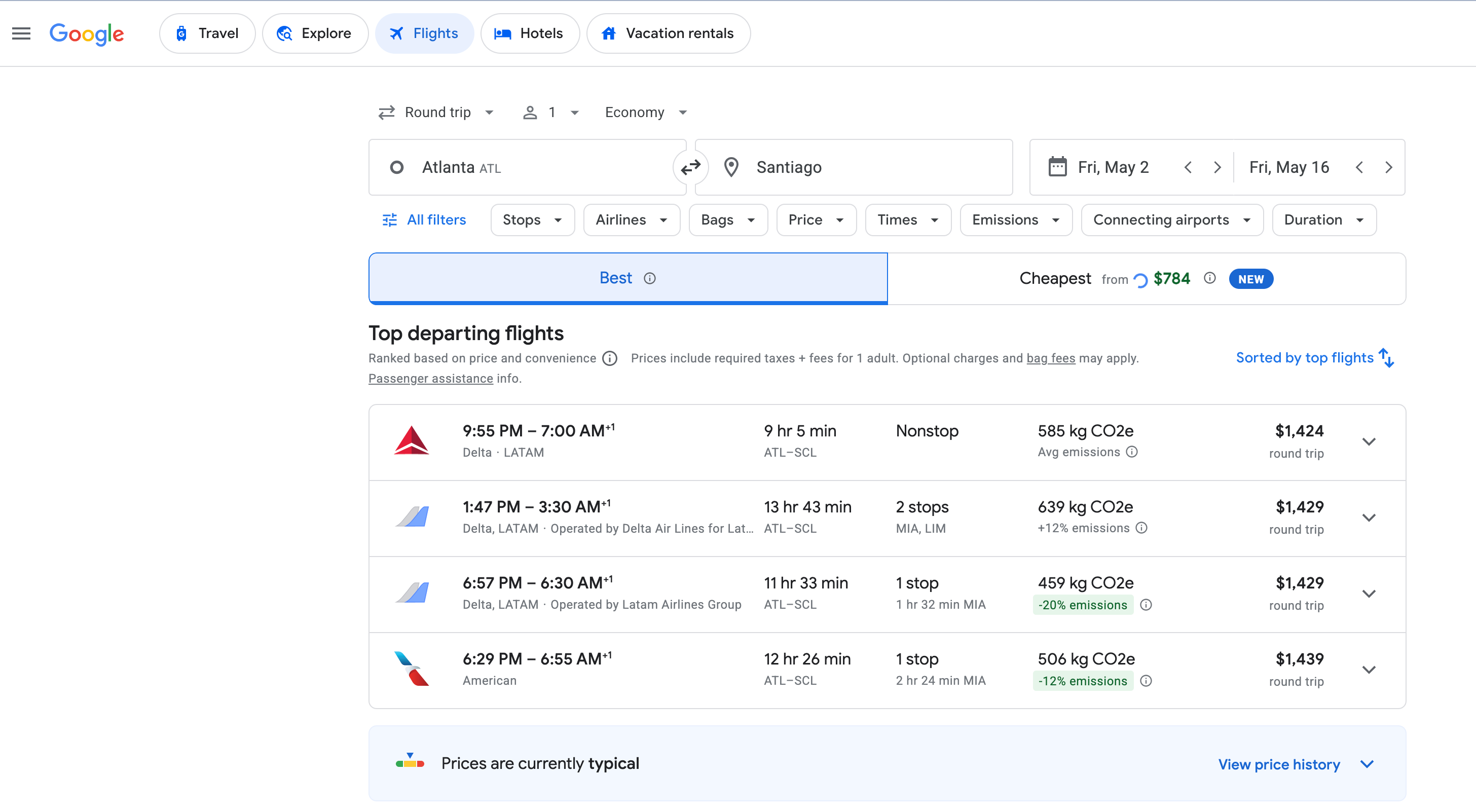Viewport: 1476px width, 812px height.
Task: Follow the bag fees link
Action: (1050, 358)
